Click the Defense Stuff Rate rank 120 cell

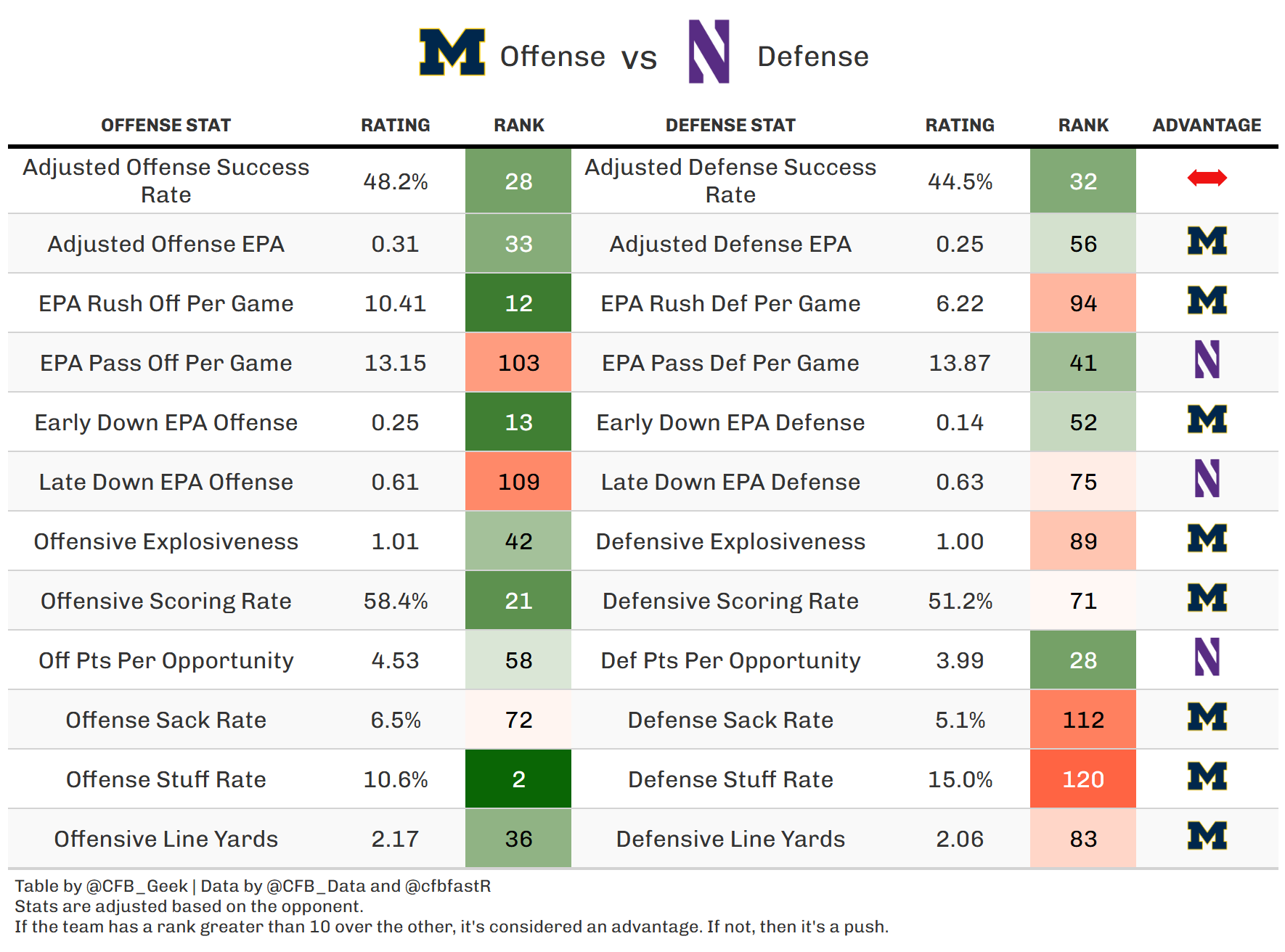1082,779
